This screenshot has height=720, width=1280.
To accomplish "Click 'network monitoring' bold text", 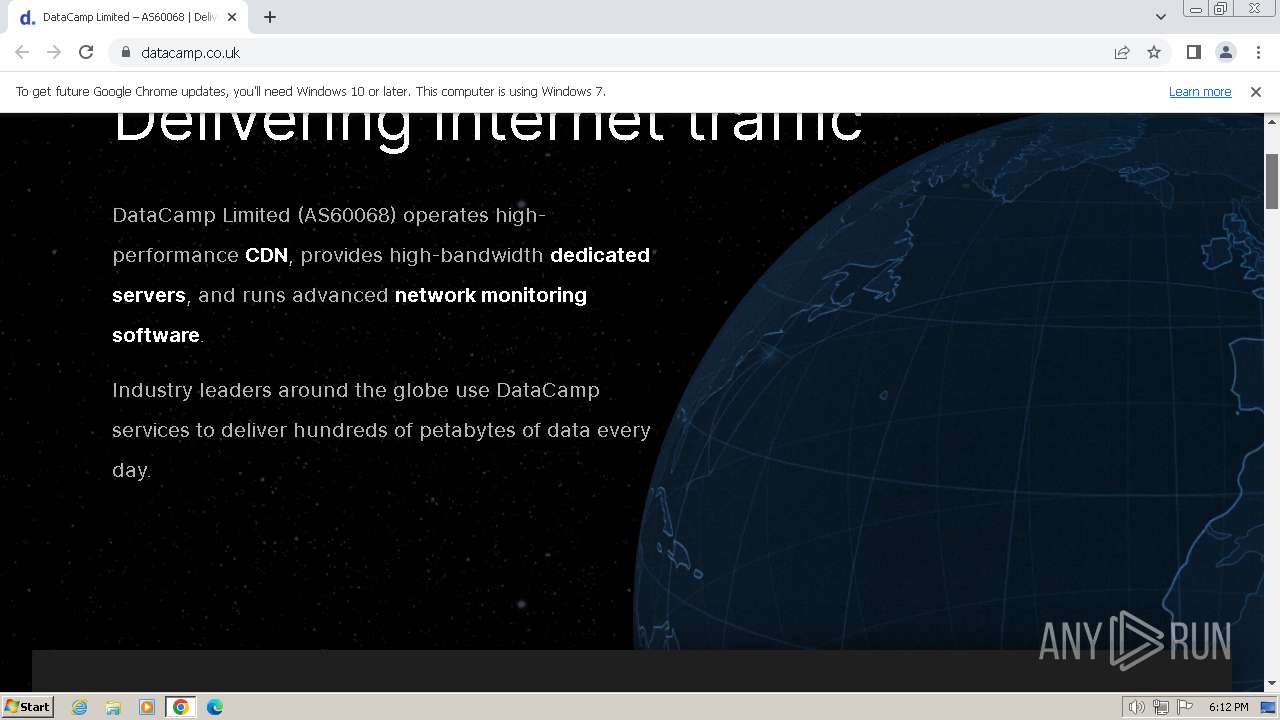I will coord(491,295).
